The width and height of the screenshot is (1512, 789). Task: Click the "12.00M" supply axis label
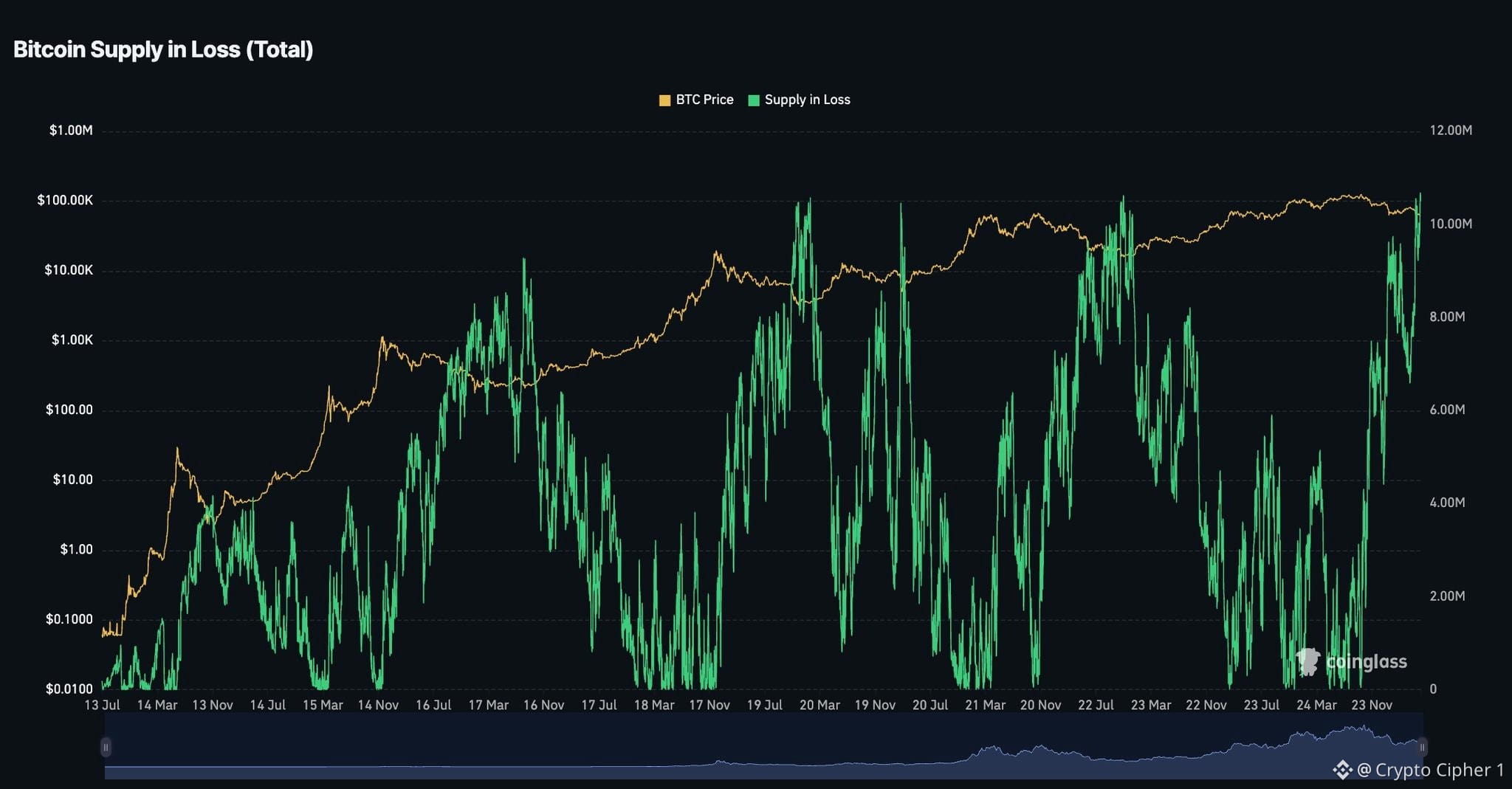[x=1451, y=131]
